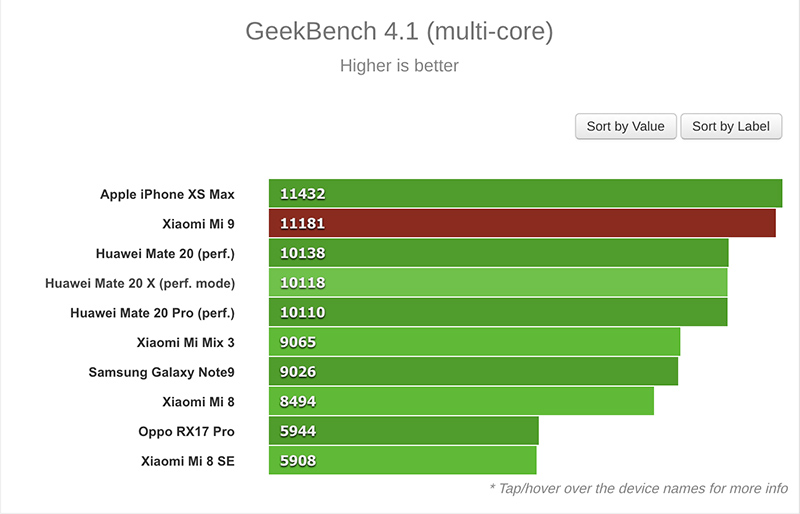
Task: Select the Apple iPhone XS Max label
Action: [x=167, y=194]
